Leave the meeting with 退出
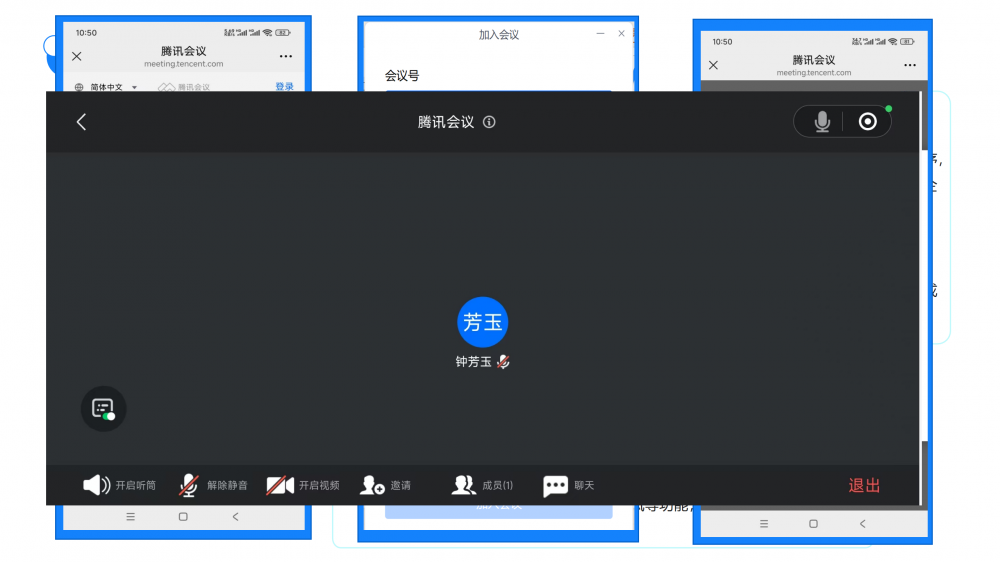This screenshot has width=1000, height=562. [864, 485]
